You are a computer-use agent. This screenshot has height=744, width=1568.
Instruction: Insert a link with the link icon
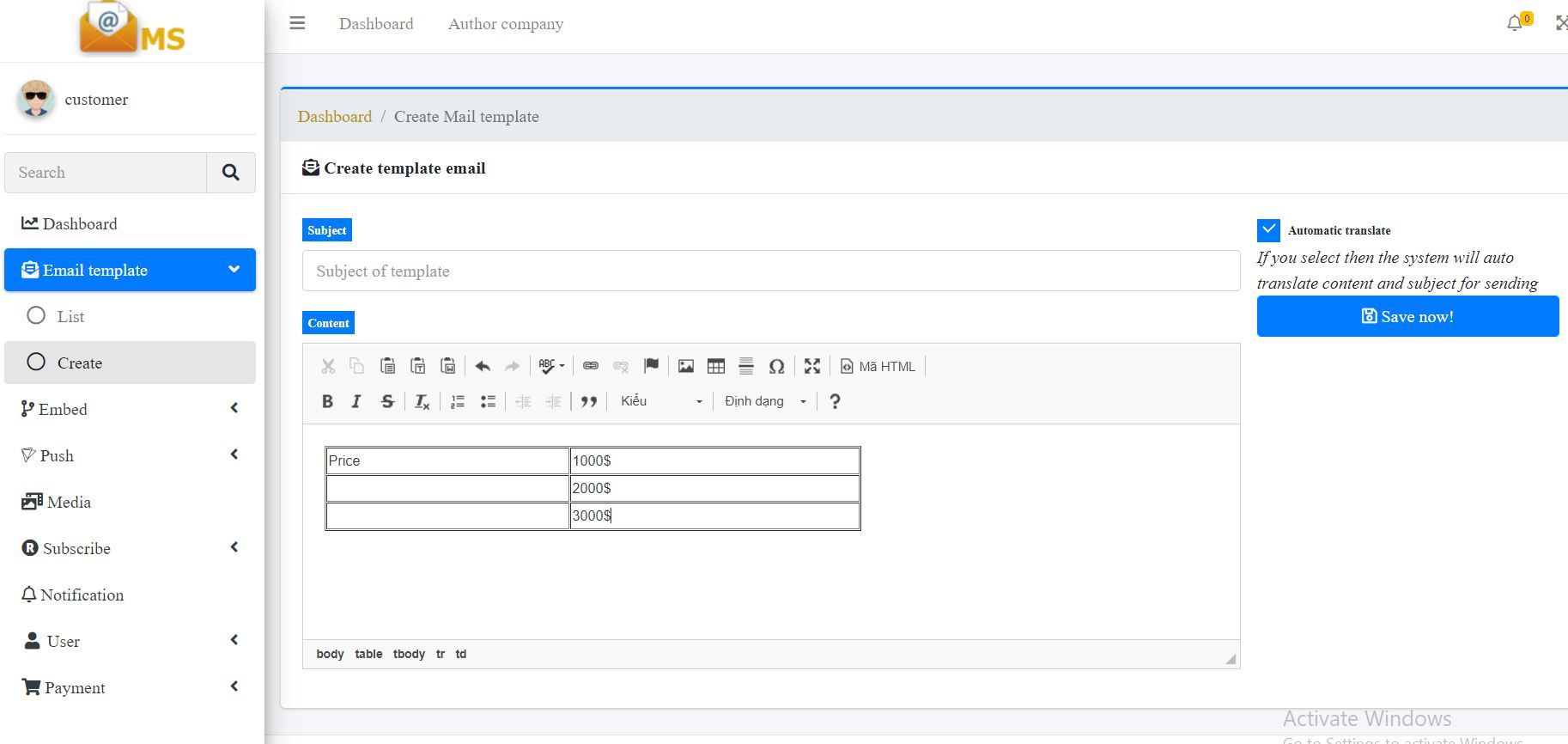pos(591,366)
